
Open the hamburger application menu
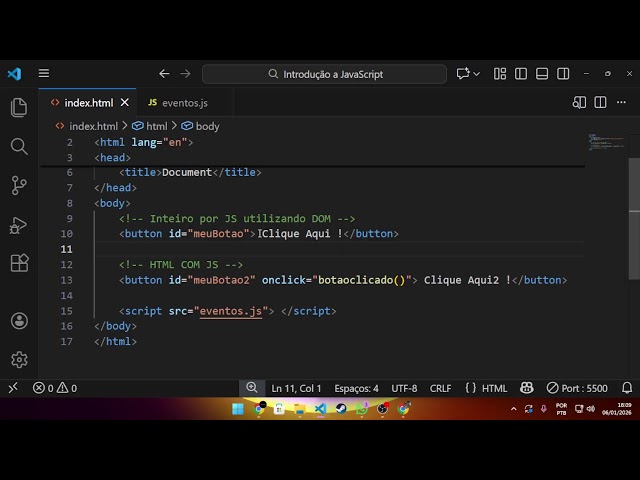point(44,73)
